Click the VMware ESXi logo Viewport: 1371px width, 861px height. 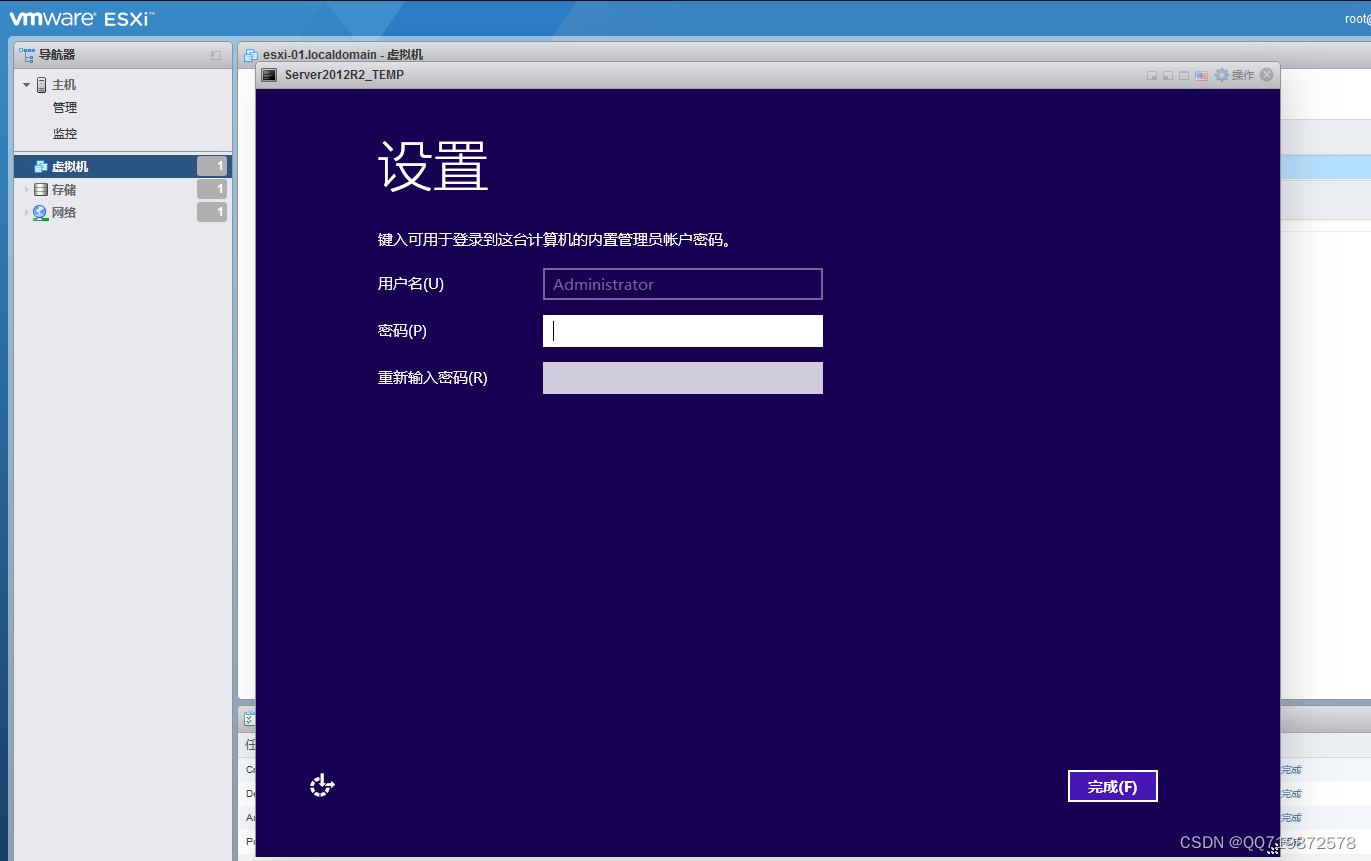pyautogui.click(x=82, y=18)
